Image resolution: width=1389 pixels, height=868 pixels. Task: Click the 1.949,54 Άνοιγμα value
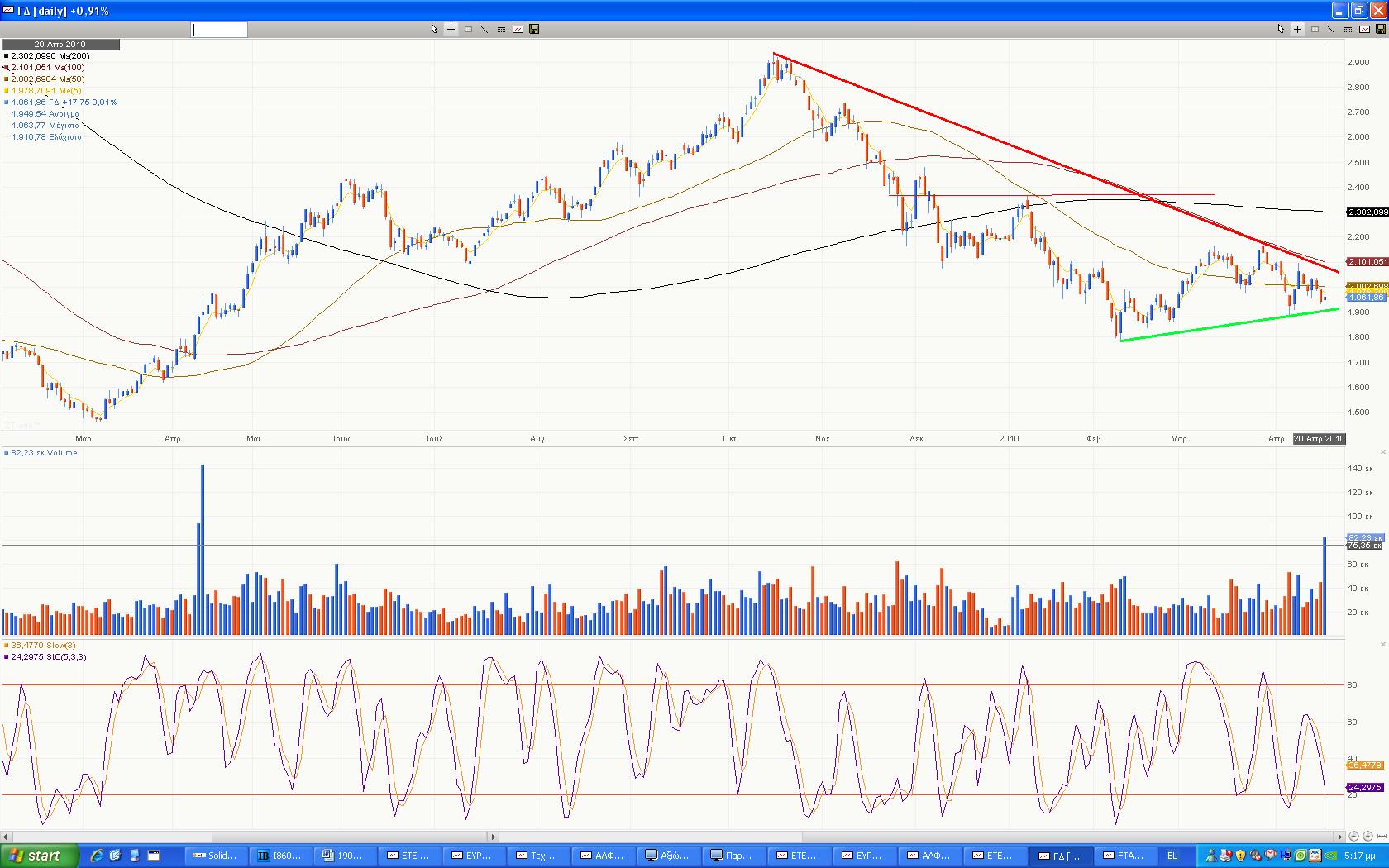point(45,114)
